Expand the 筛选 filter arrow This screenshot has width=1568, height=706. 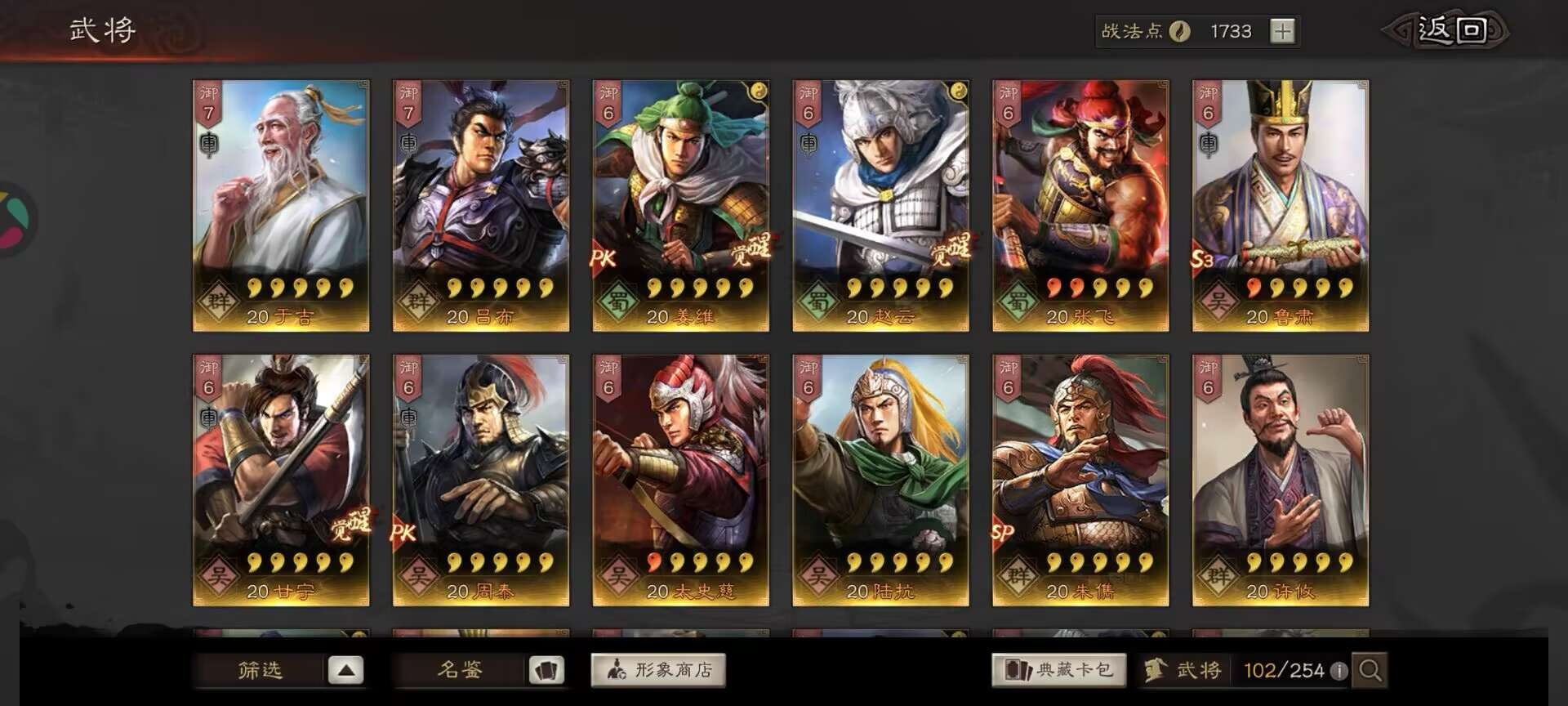click(x=345, y=670)
